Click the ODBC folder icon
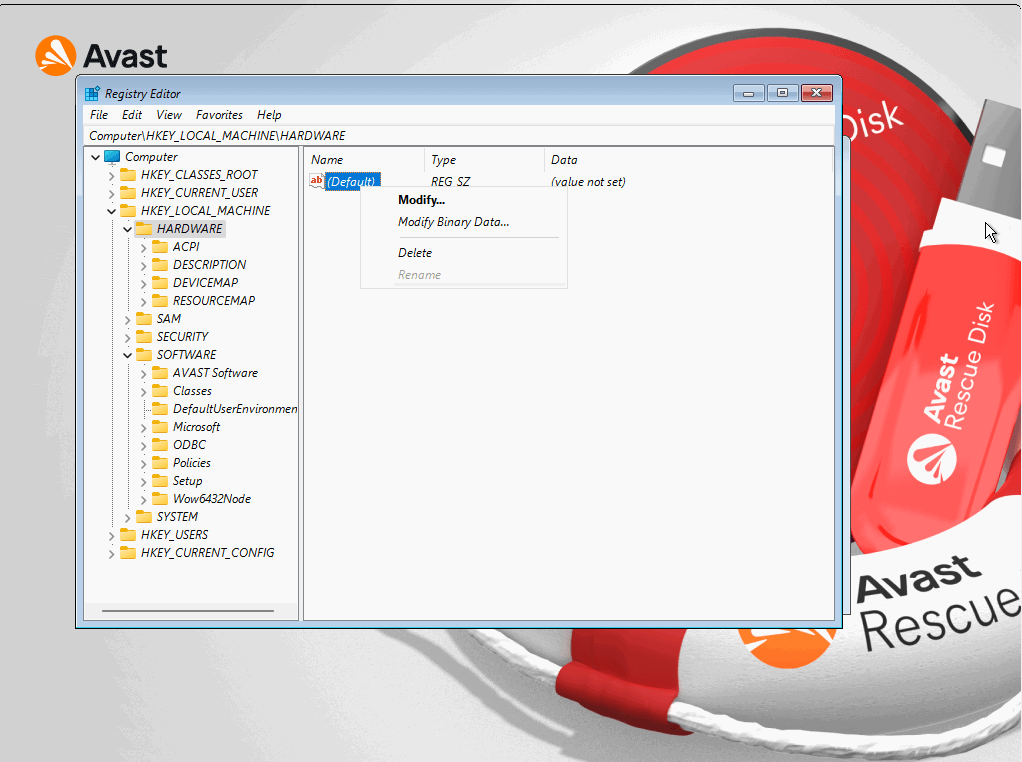The image size is (1022, 762). pyautogui.click(x=160, y=445)
